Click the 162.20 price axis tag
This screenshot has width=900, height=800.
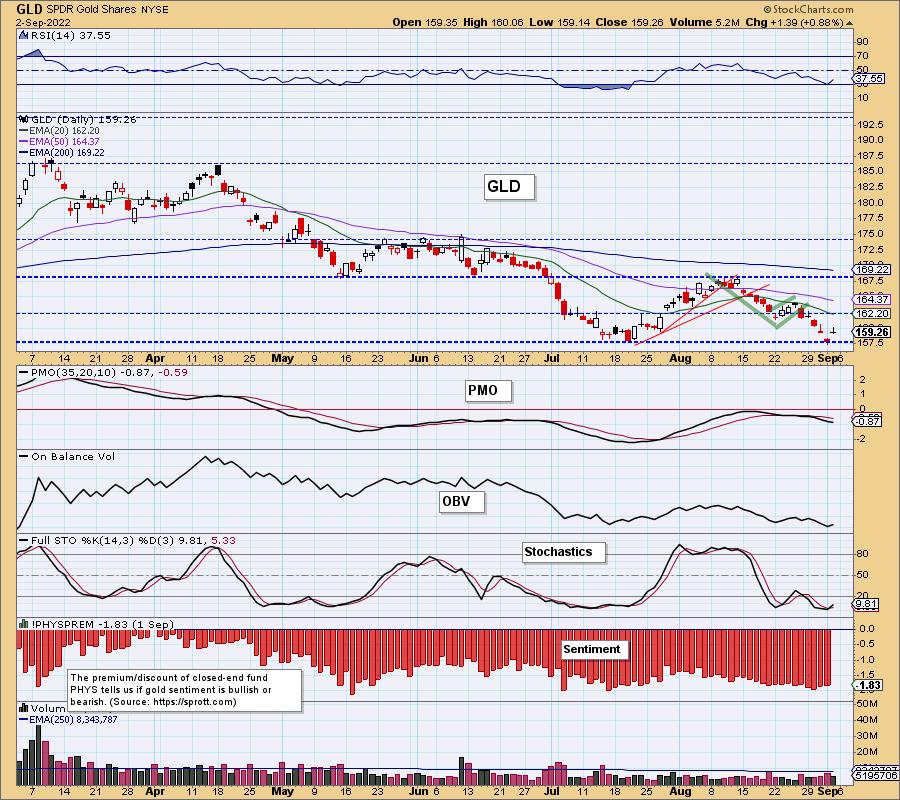(x=872, y=313)
